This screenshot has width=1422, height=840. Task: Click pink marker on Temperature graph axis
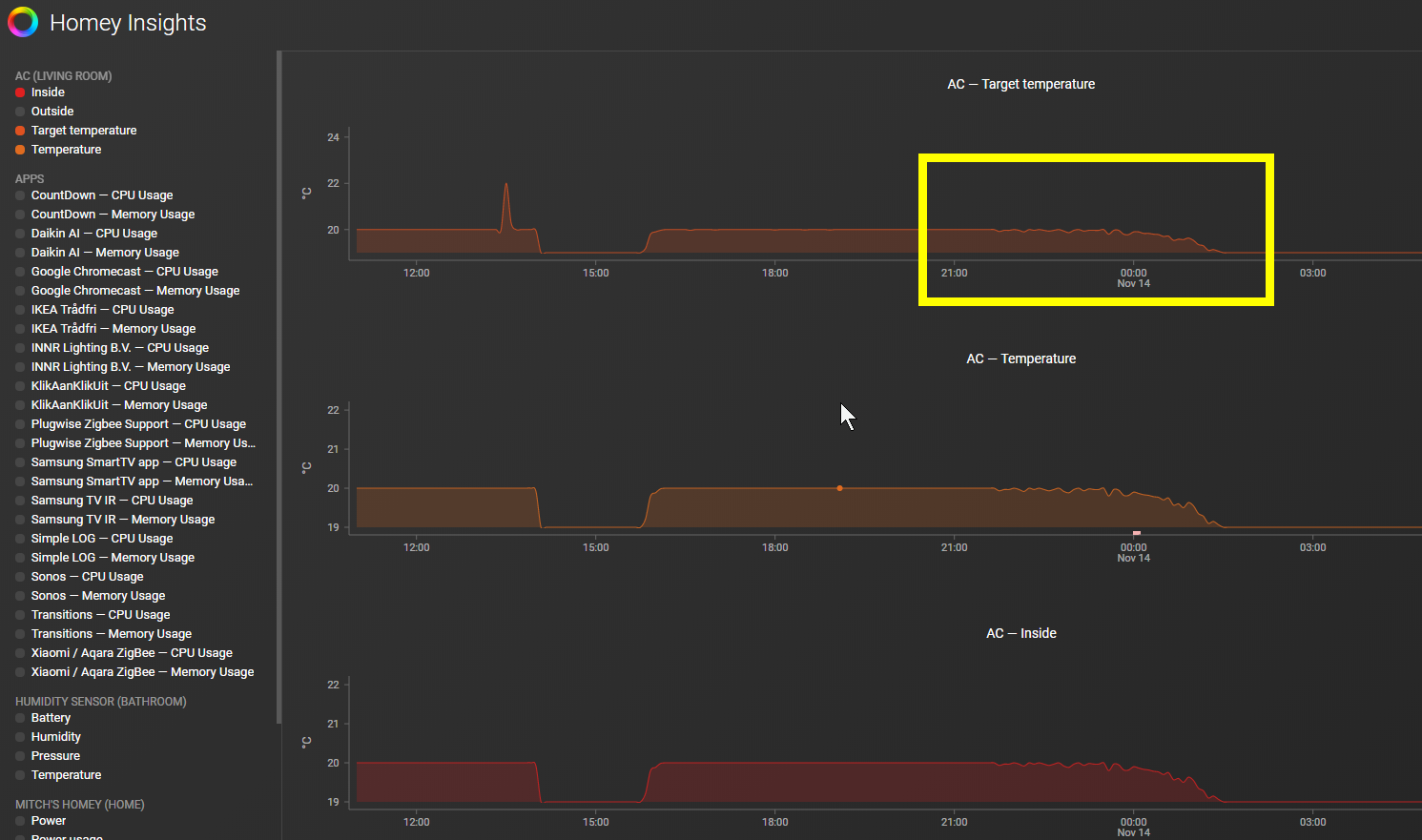1136,533
